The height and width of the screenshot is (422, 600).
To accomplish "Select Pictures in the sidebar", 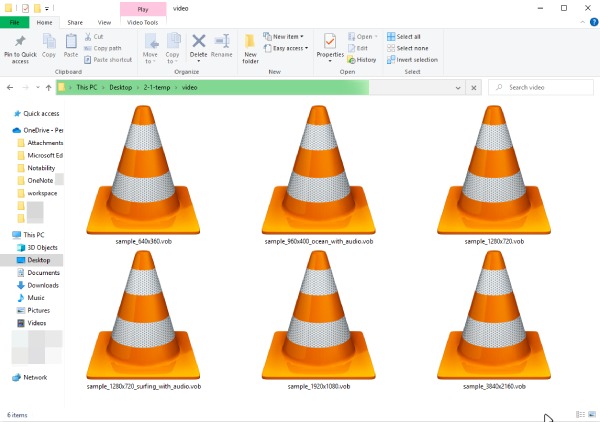I will [x=34, y=310].
